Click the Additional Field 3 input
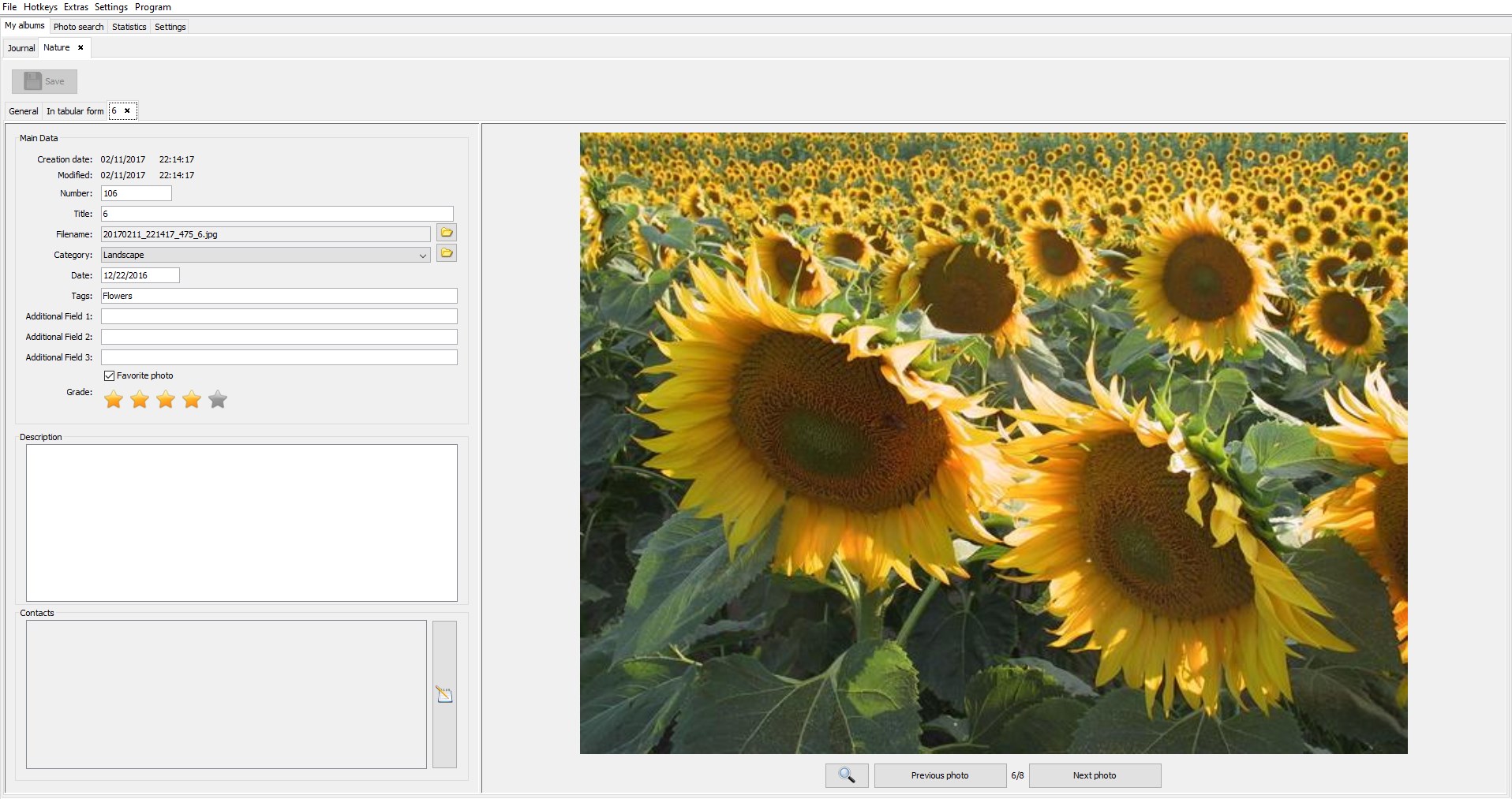 click(x=279, y=357)
